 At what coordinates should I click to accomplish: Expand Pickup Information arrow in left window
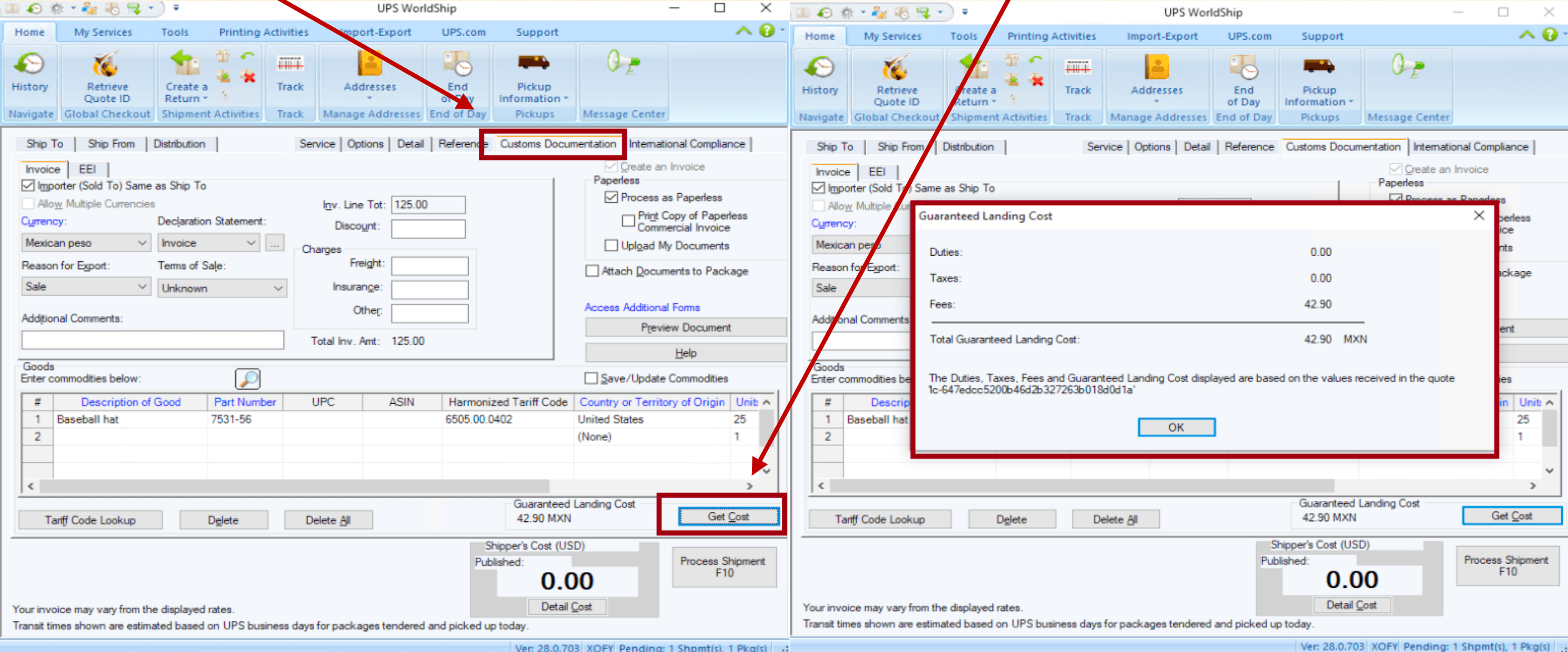(566, 99)
